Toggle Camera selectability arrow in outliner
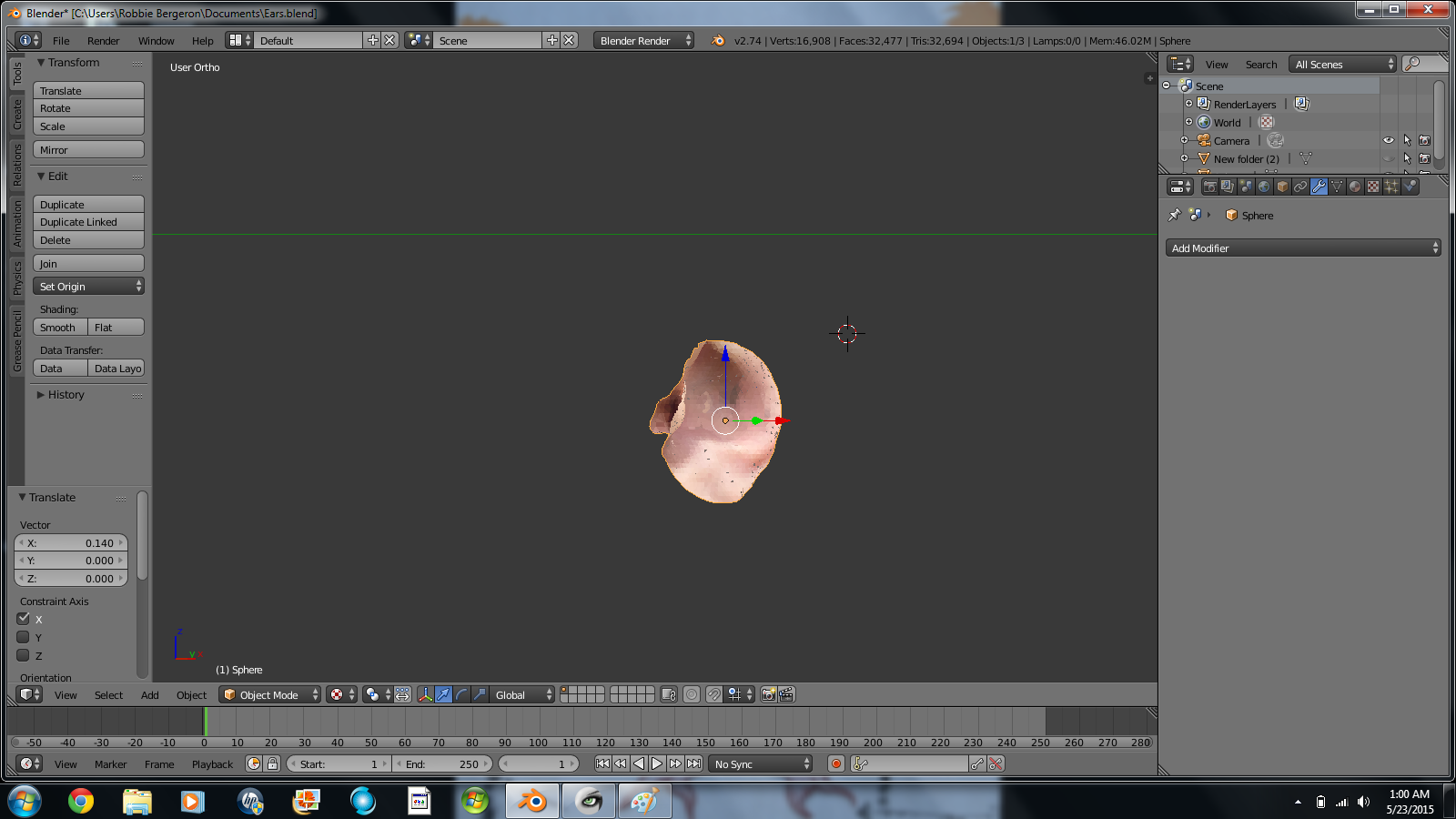 pos(1407,140)
